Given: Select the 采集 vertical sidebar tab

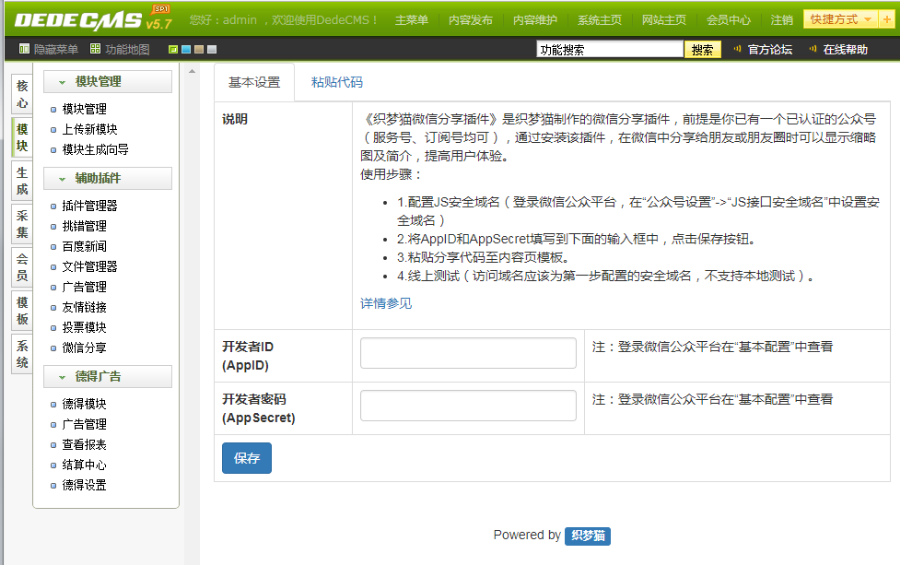Looking at the screenshot, I should click(x=22, y=224).
